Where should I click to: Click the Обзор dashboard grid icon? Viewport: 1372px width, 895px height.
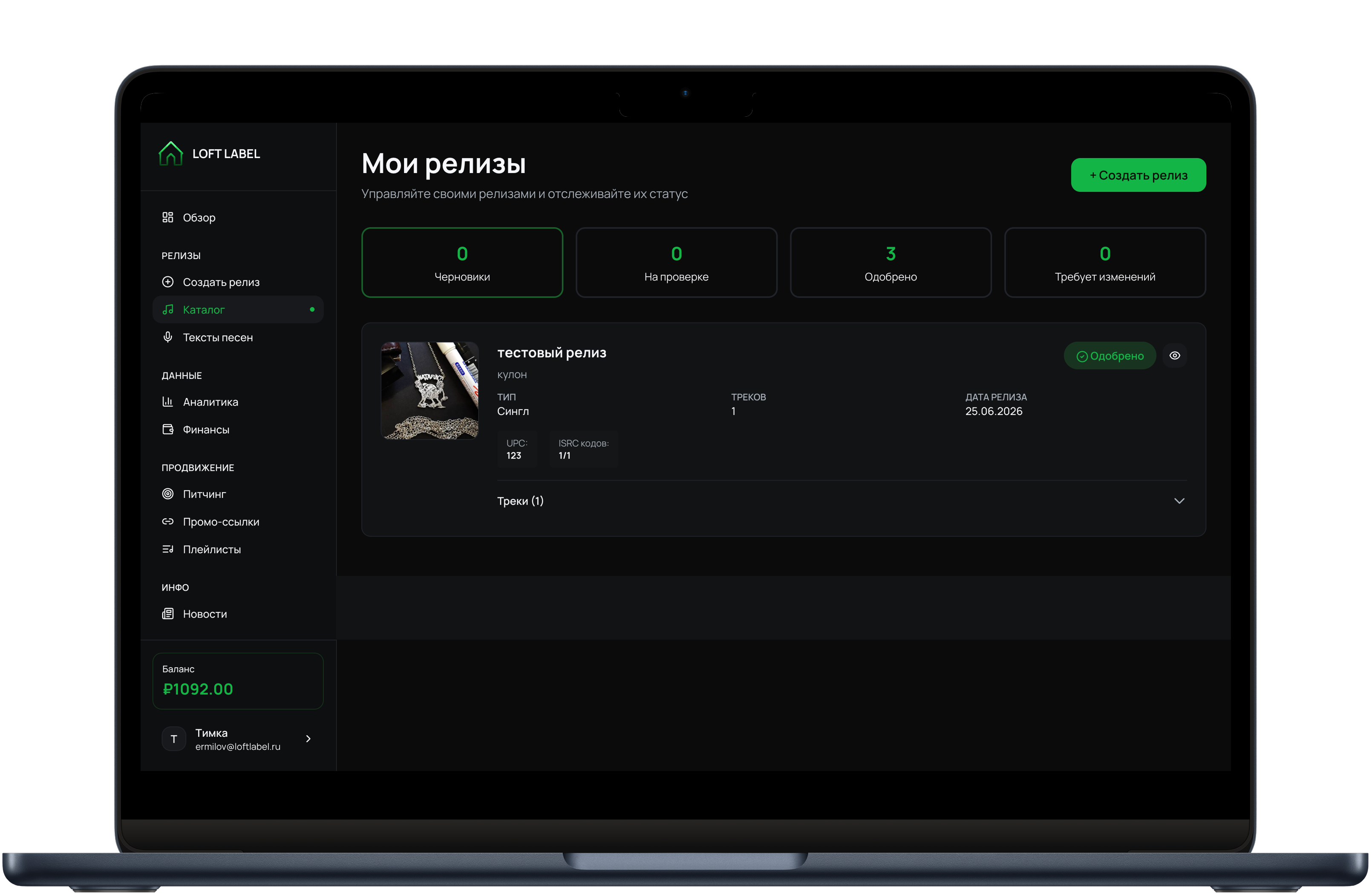point(168,217)
